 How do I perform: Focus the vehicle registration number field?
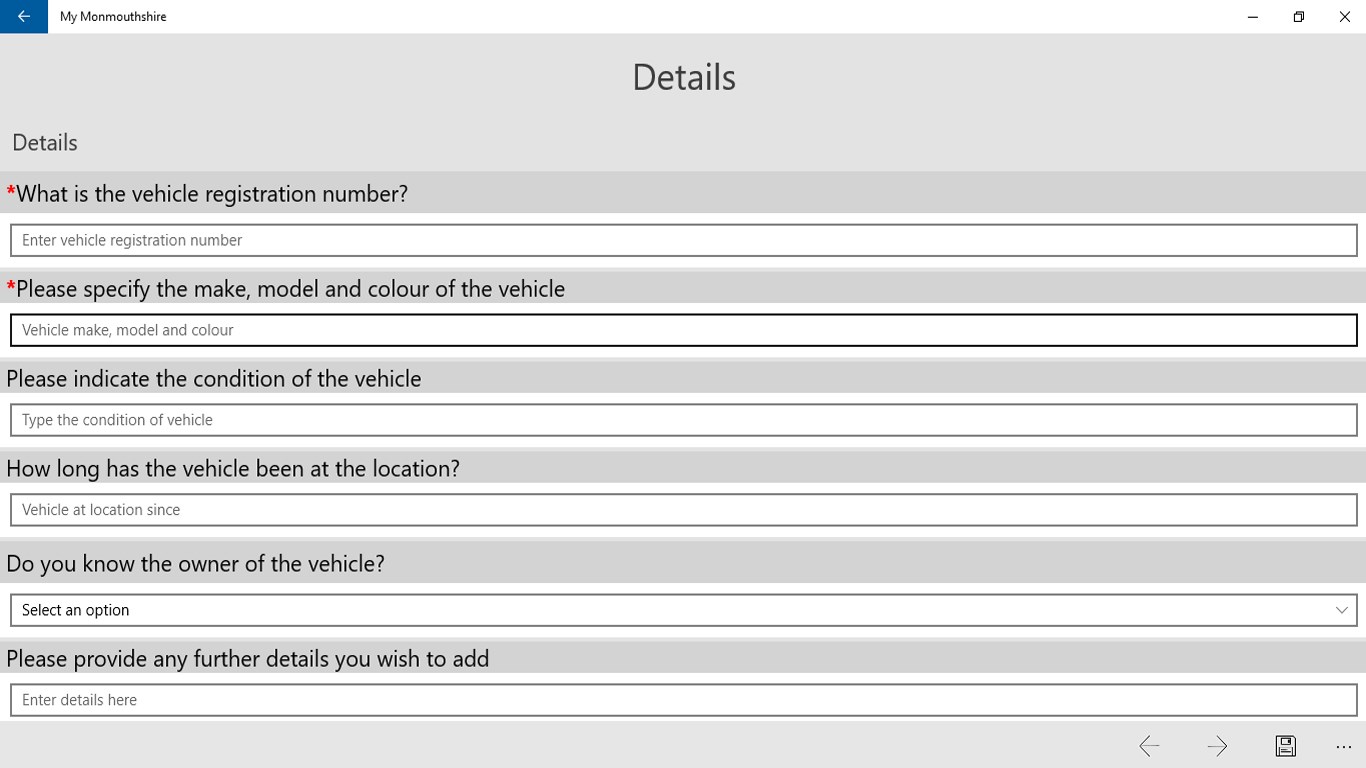(x=683, y=240)
